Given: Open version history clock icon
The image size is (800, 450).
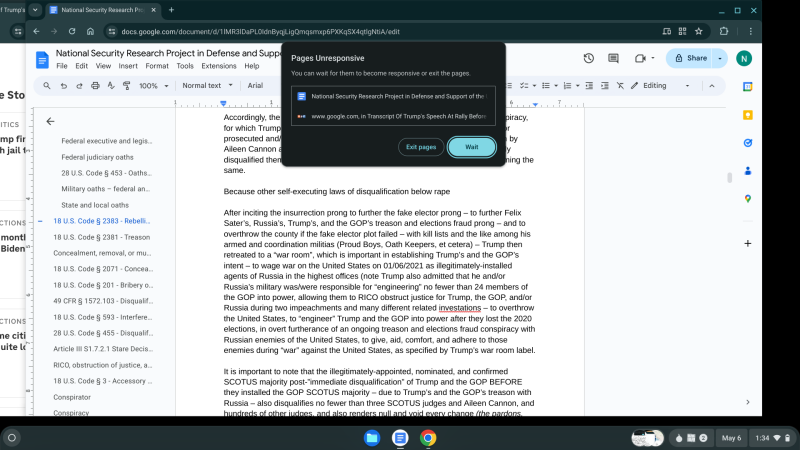Looking at the screenshot, I should tap(589, 58).
